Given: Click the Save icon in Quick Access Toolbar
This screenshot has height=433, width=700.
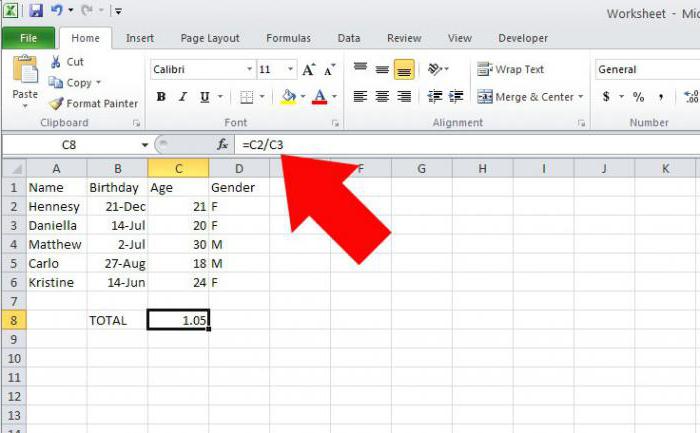Looking at the screenshot, I should point(36,10).
